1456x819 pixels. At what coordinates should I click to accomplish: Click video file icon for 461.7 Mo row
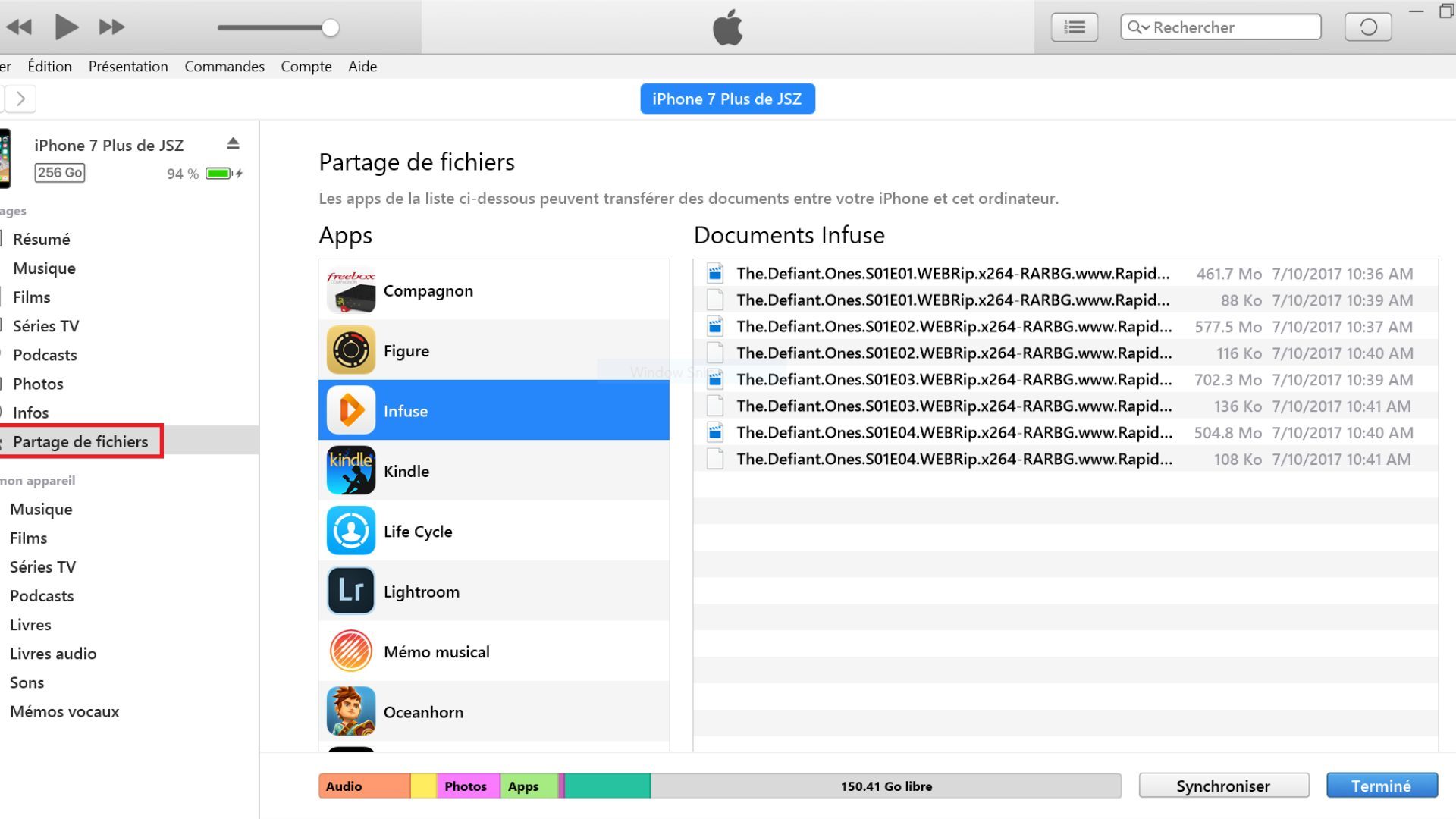click(714, 274)
